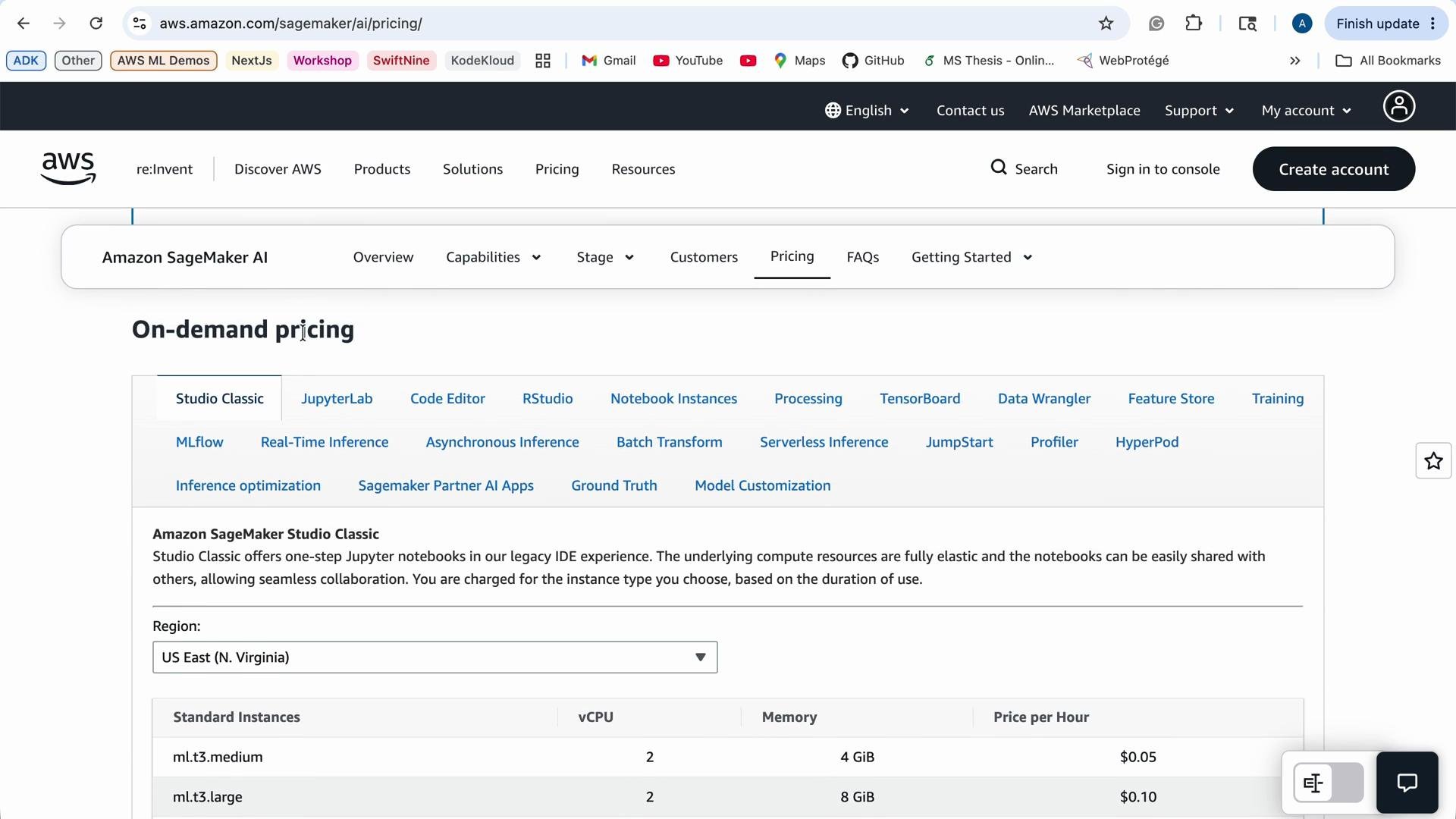Click the unlabeled red YouTube icon bookmark
The height and width of the screenshot is (819, 1456).
(x=748, y=61)
